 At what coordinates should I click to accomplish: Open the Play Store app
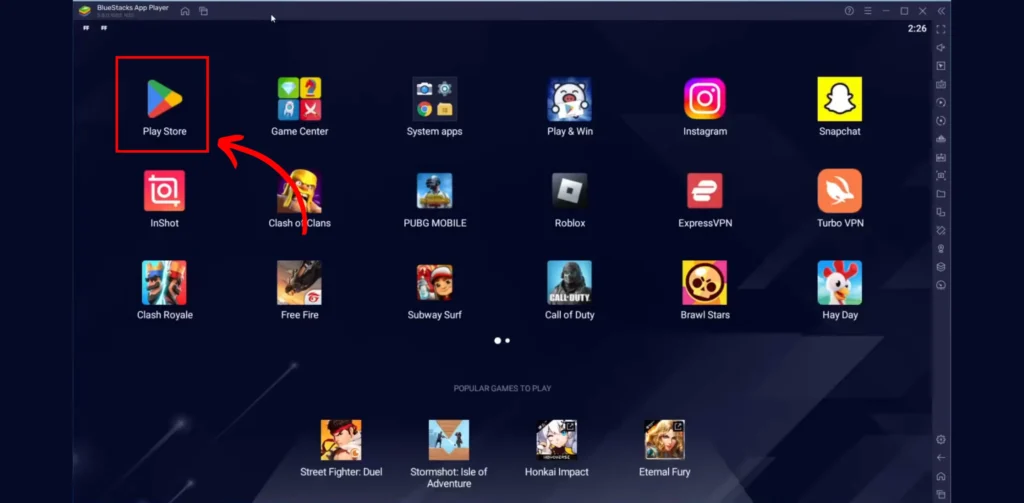coord(165,99)
